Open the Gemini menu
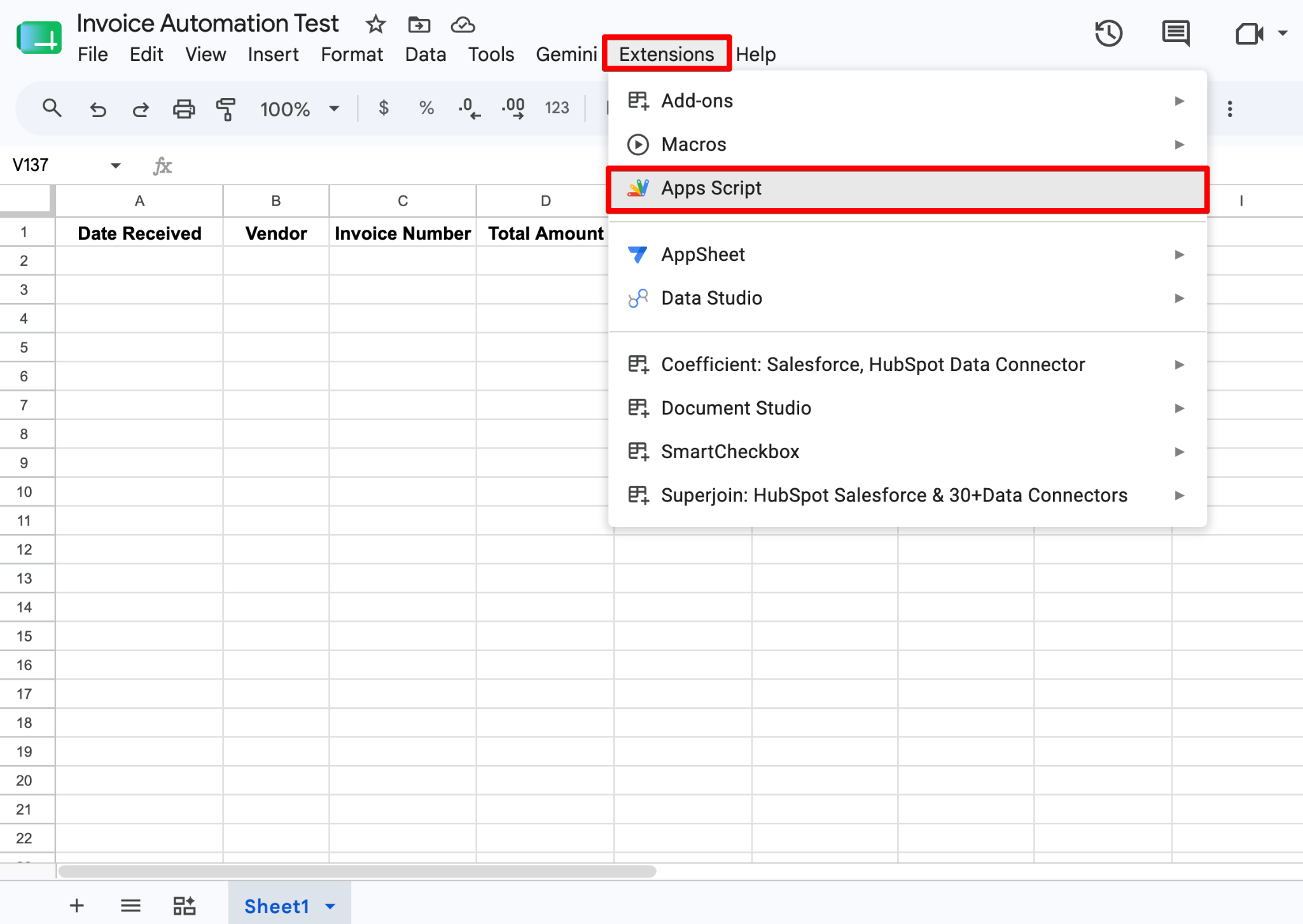Image resolution: width=1303 pixels, height=924 pixels. (566, 55)
